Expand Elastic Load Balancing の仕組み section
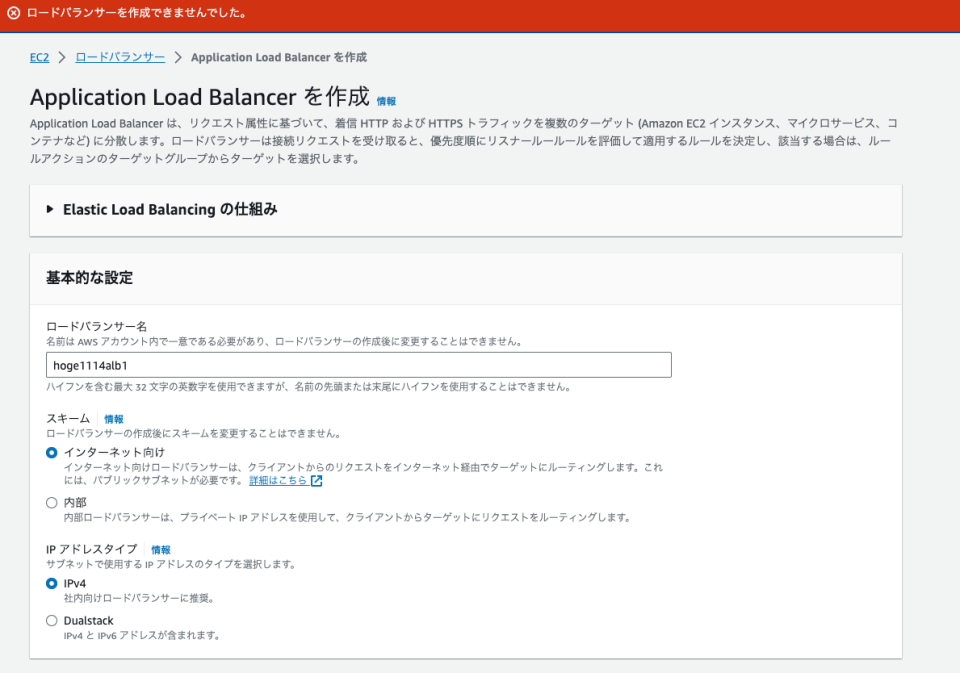This screenshot has width=960, height=673. 162,209
